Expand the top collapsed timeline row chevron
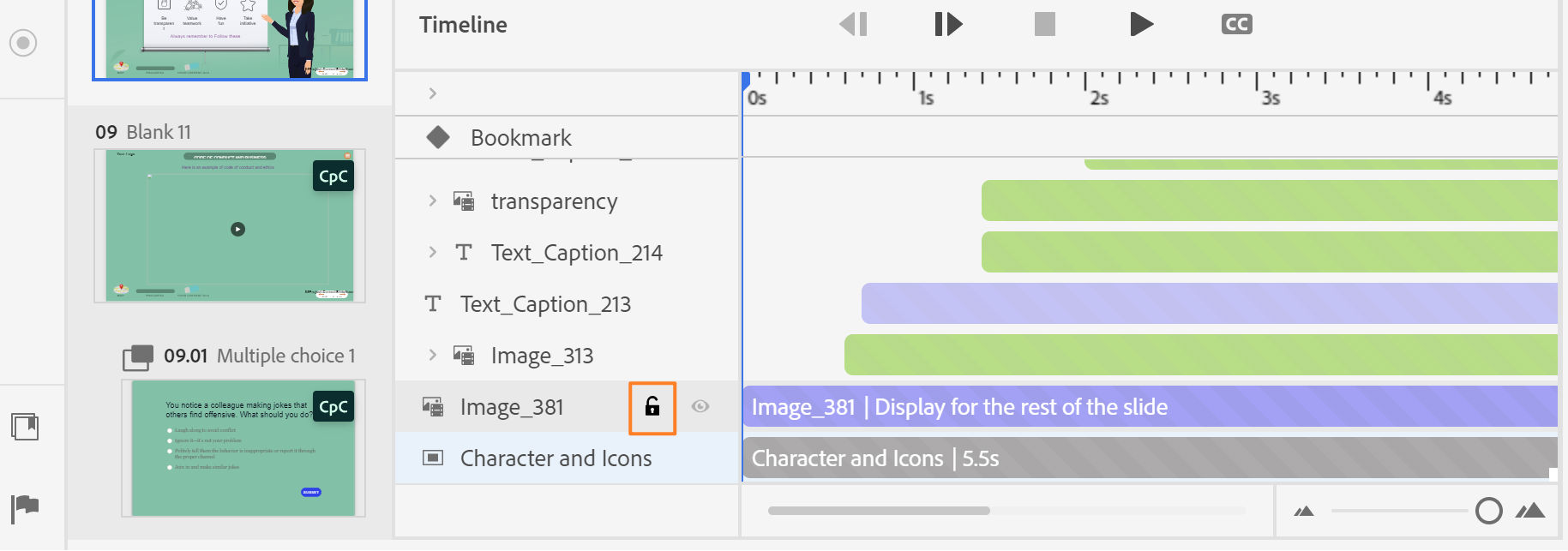The image size is (1568, 551). coord(433,93)
